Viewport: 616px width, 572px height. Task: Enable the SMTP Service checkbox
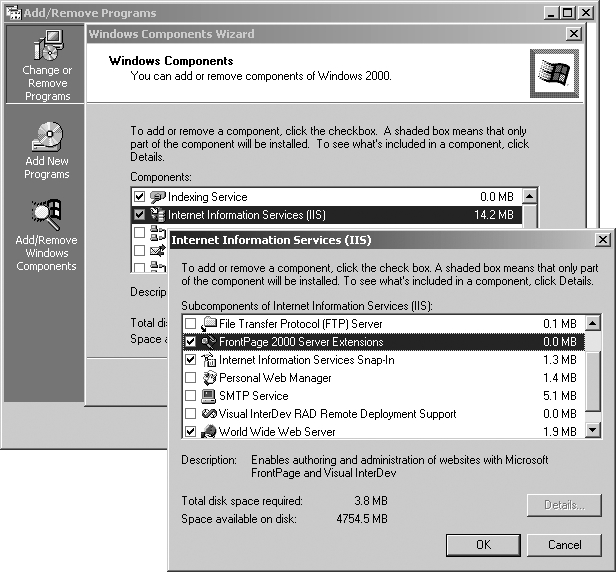pyautogui.click(x=191, y=396)
